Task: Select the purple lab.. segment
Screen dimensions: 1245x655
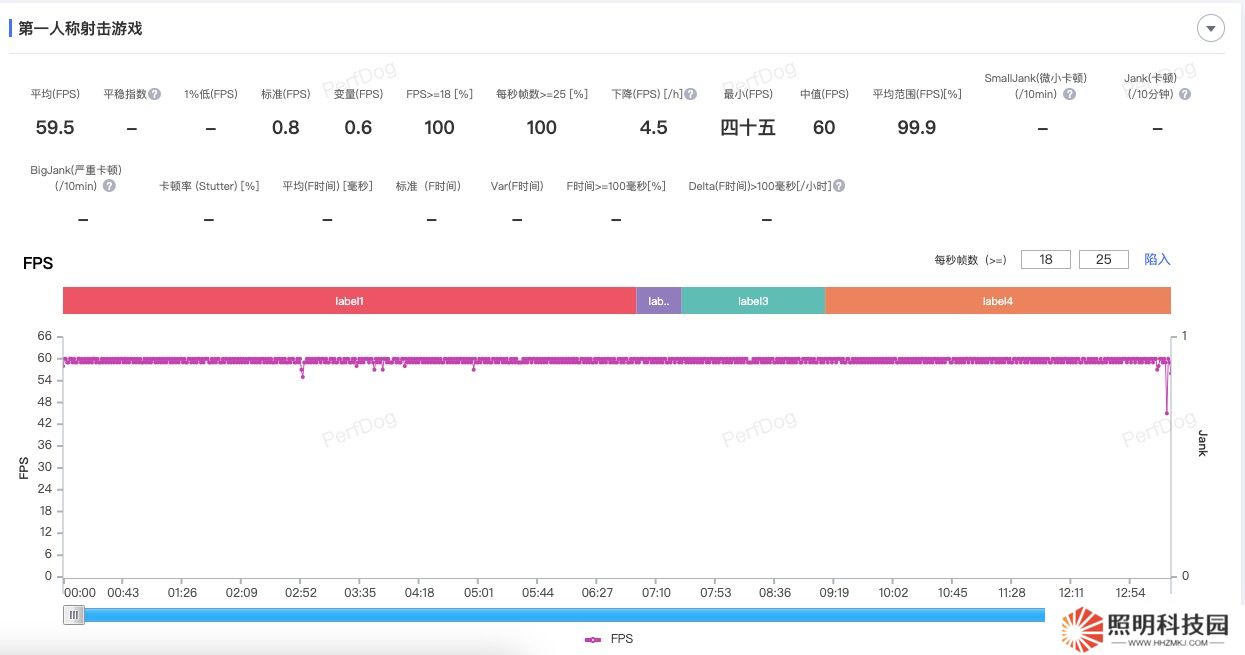Action: tap(658, 301)
